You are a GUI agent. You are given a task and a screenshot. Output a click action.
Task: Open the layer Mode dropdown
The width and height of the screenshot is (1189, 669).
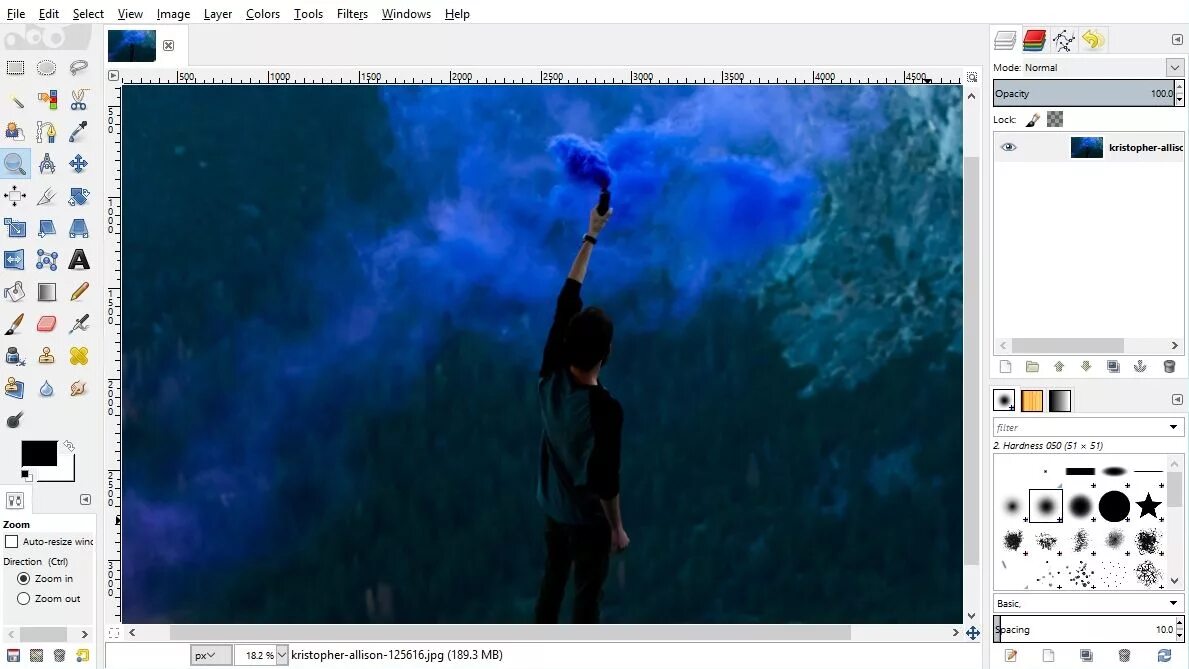coord(1175,68)
